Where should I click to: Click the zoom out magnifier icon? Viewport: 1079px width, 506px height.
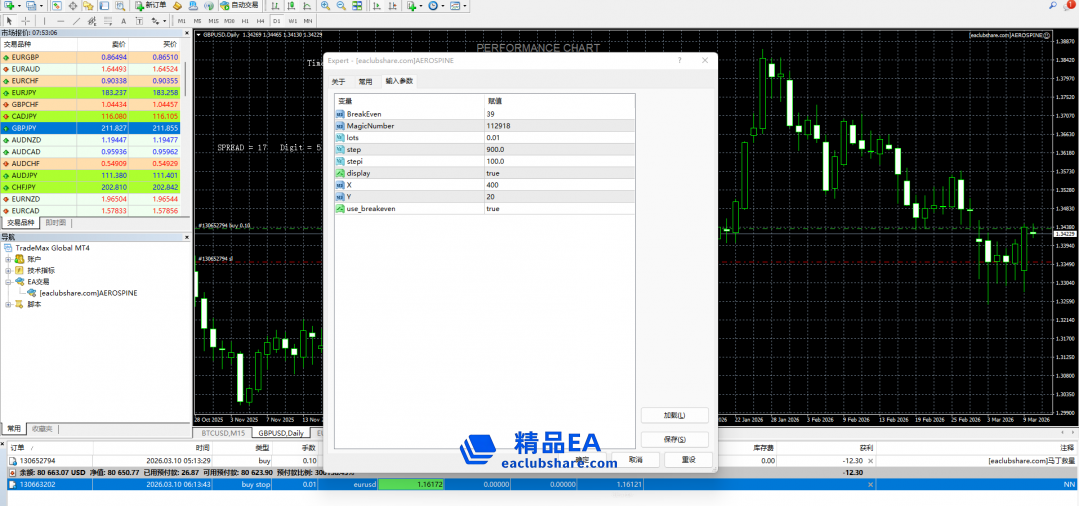(x=341, y=5)
